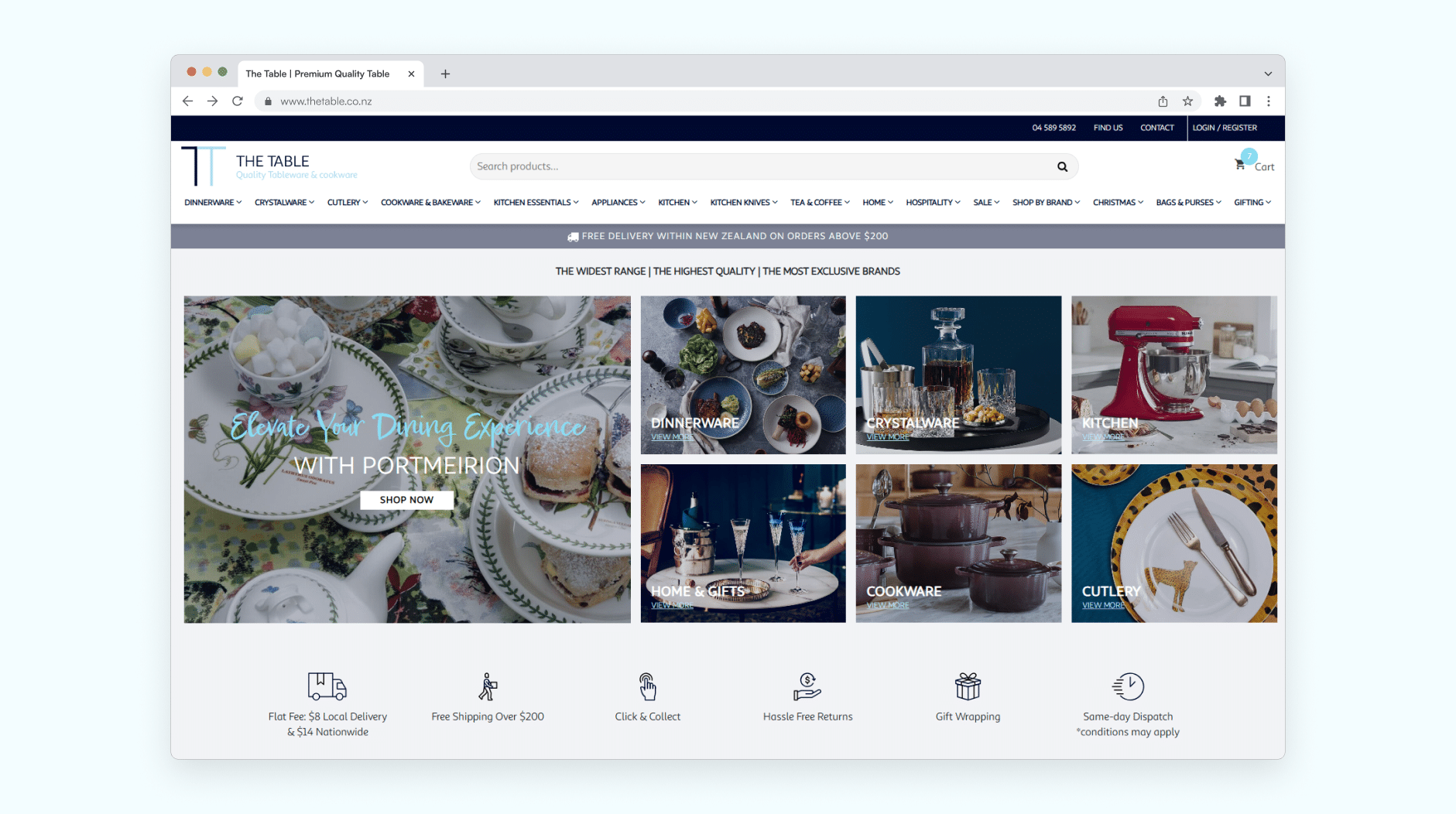Click the search magnifier icon
The image size is (1456, 814).
pos(1062,166)
